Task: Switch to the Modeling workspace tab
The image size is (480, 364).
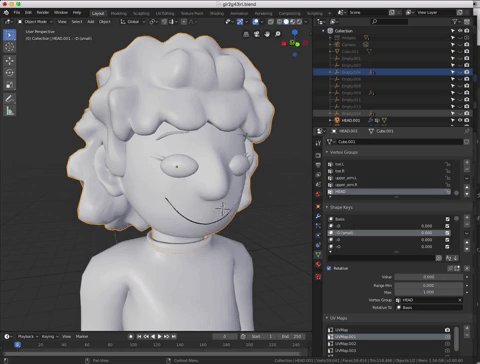Action: coord(119,13)
